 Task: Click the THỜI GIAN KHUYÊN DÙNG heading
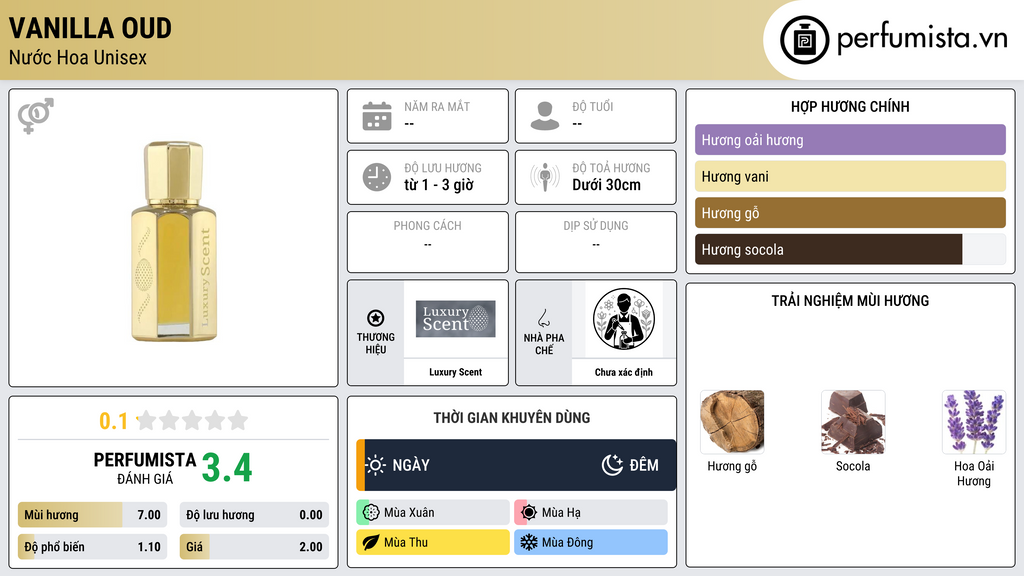pyautogui.click(x=512, y=418)
